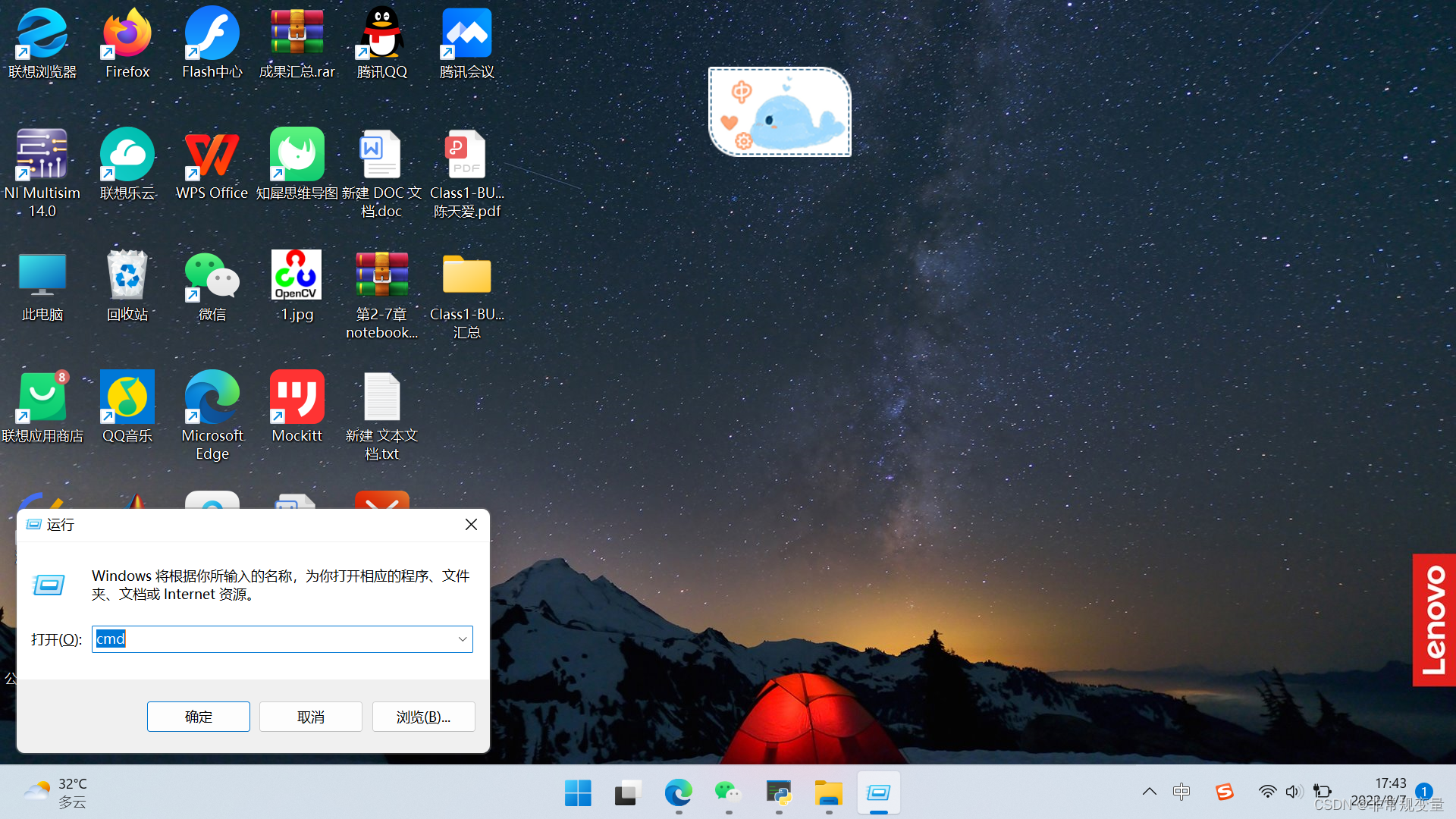Select the OpenCV 1.jpg image file
Image resolution: width=1456 pixels, height=819 pixels.
click(297, 286)
